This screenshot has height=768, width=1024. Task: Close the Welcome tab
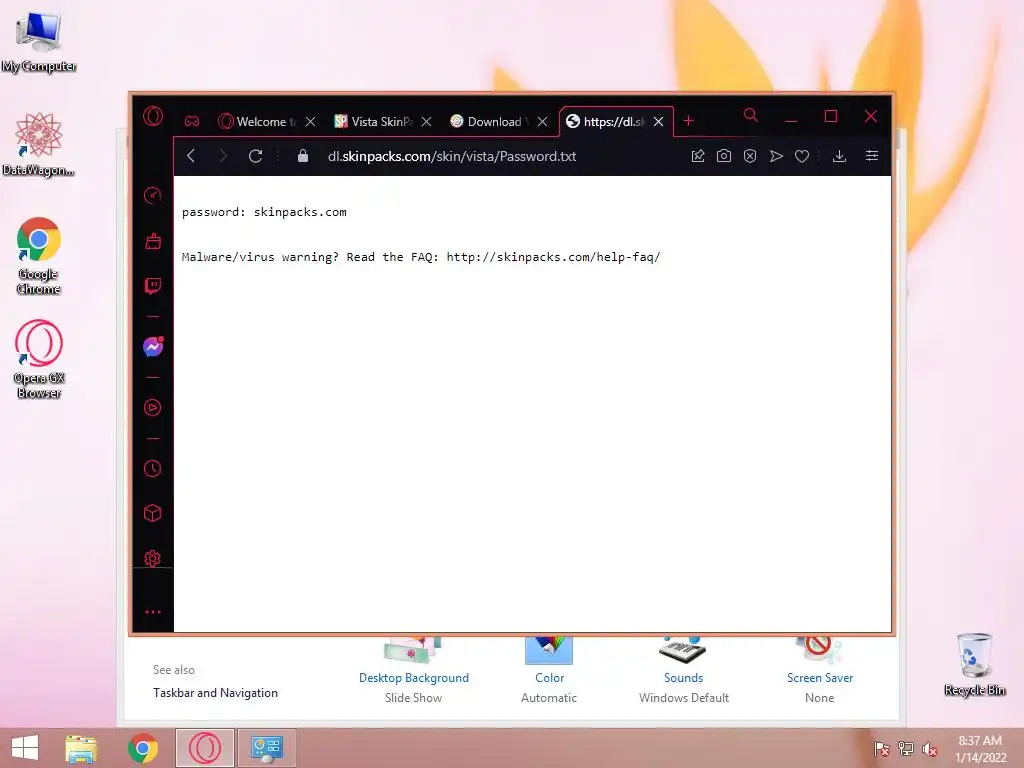click(x=311, y=121)
